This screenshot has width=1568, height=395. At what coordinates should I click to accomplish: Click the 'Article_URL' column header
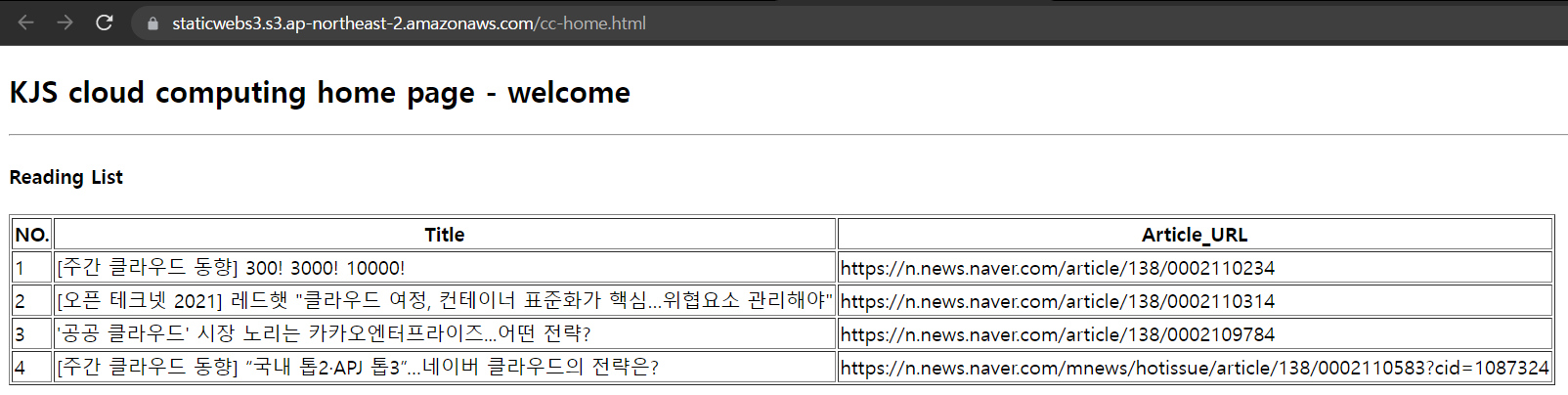1195,235
